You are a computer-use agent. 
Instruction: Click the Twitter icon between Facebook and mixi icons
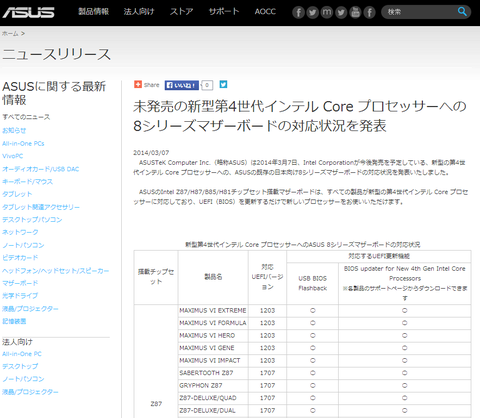pos(313,13)
